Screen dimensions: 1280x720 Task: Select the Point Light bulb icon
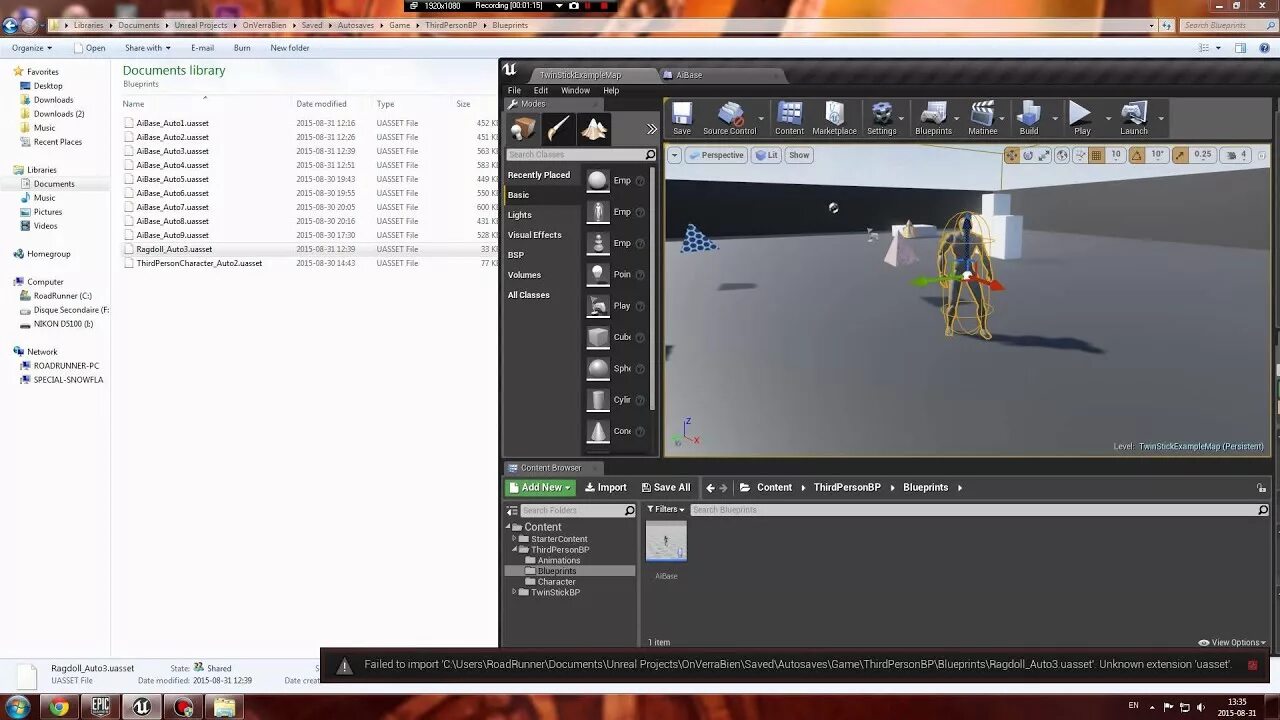597,274
